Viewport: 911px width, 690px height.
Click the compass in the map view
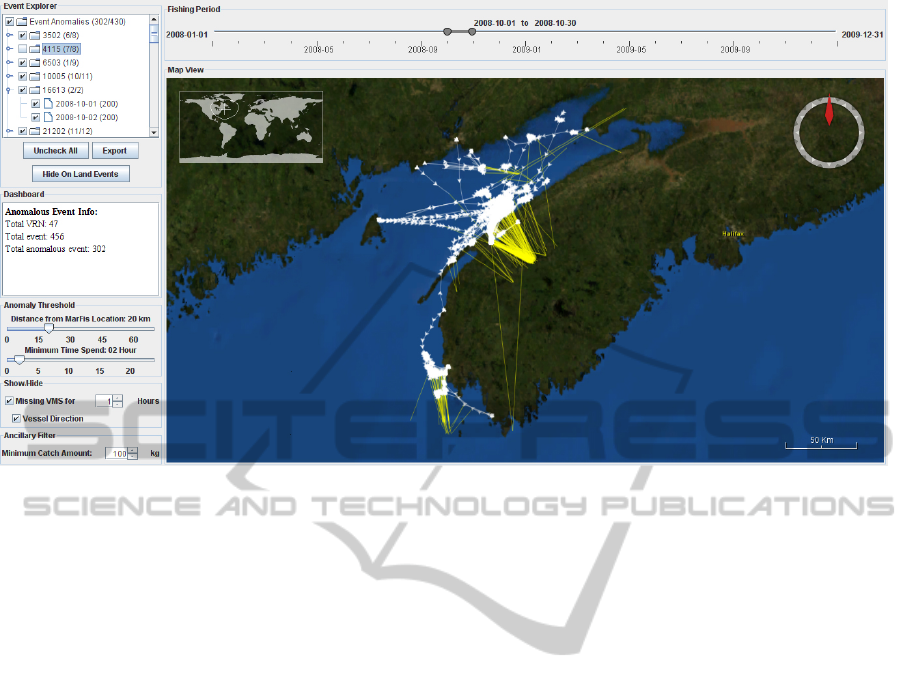(828, 132)
